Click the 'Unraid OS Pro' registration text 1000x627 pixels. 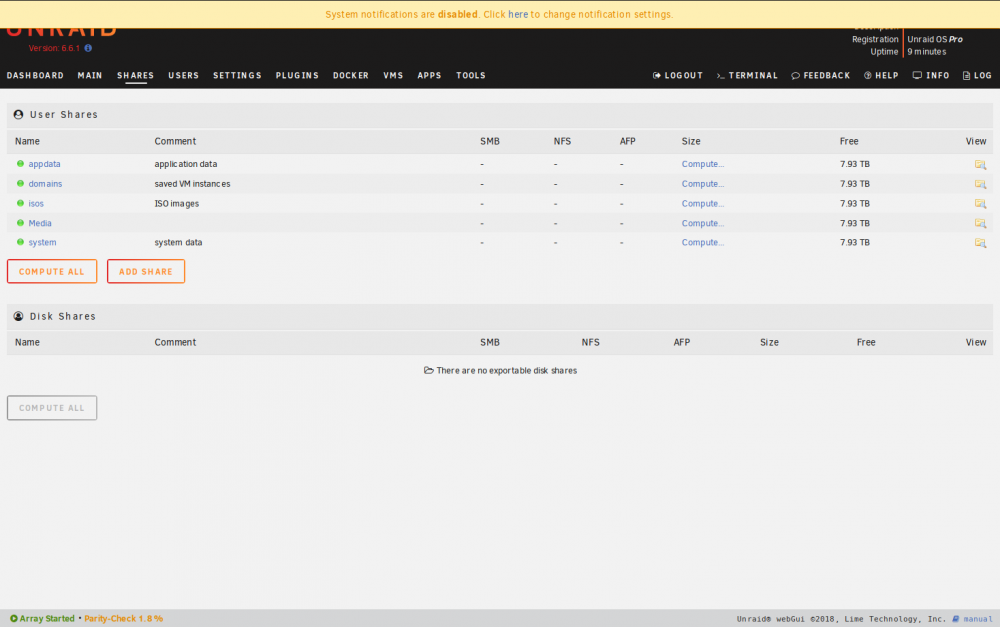click(x=935, y=40)
